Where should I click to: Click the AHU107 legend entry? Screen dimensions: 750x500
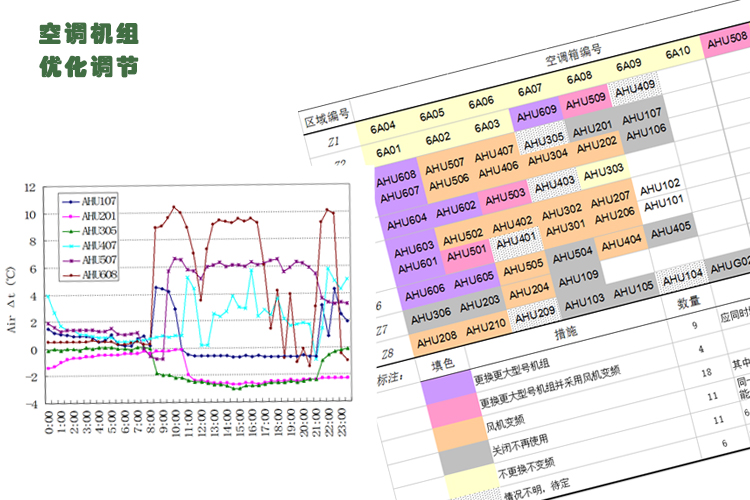[97, 202]
